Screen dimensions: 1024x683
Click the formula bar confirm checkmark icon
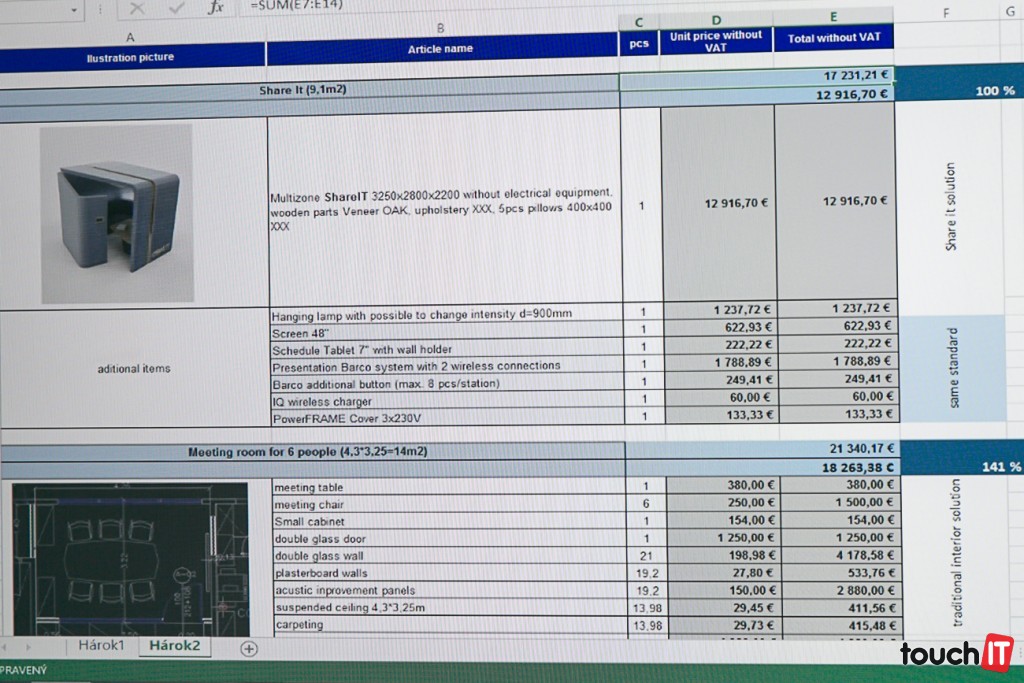176,8
